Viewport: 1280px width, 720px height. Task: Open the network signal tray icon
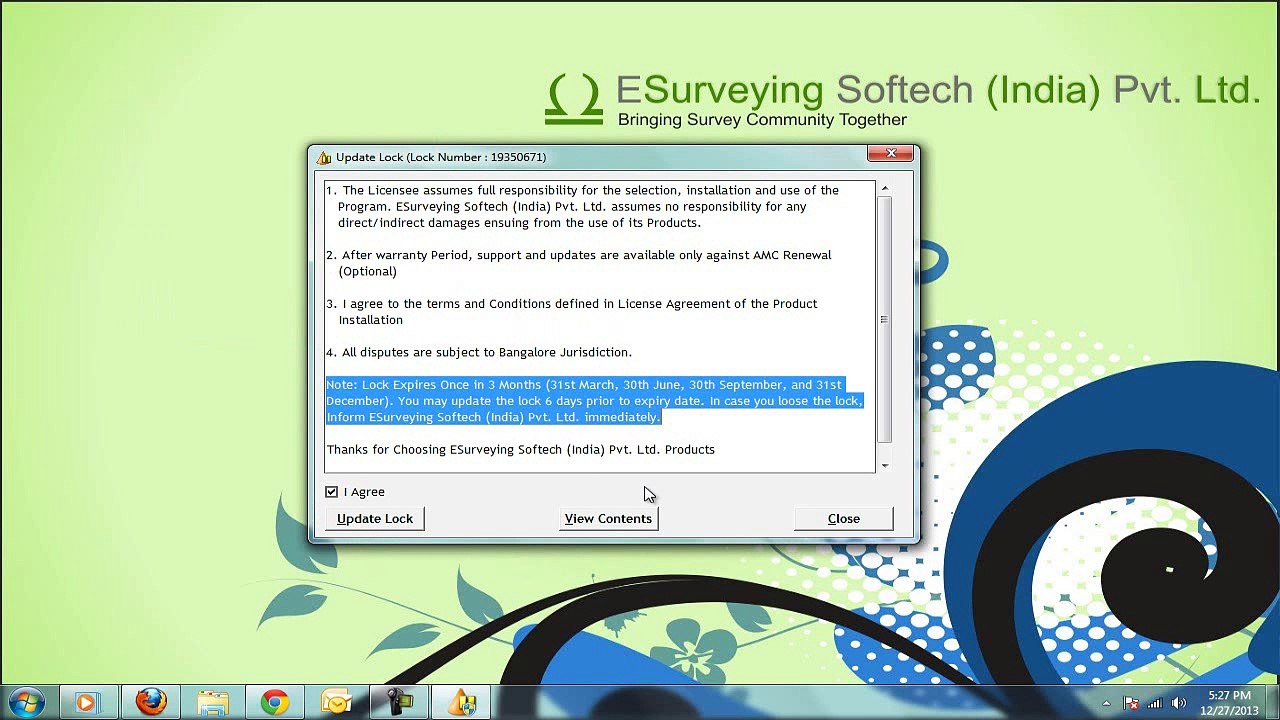pyautogui.click(x=1155, y=703)
